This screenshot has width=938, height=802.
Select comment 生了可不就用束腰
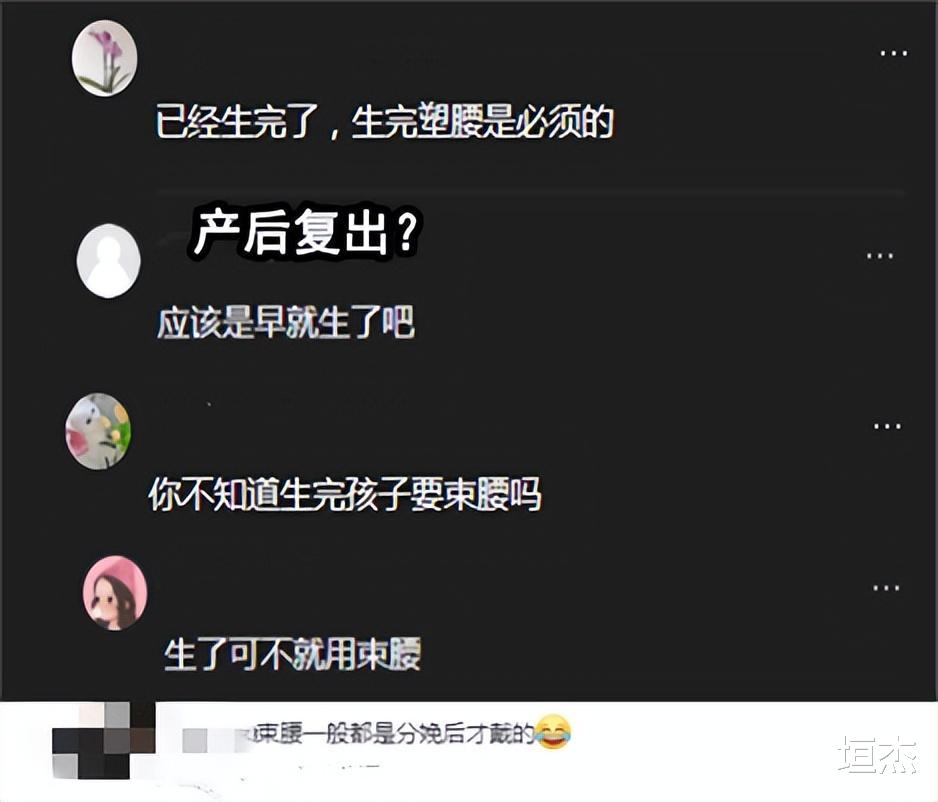point(293,654)
